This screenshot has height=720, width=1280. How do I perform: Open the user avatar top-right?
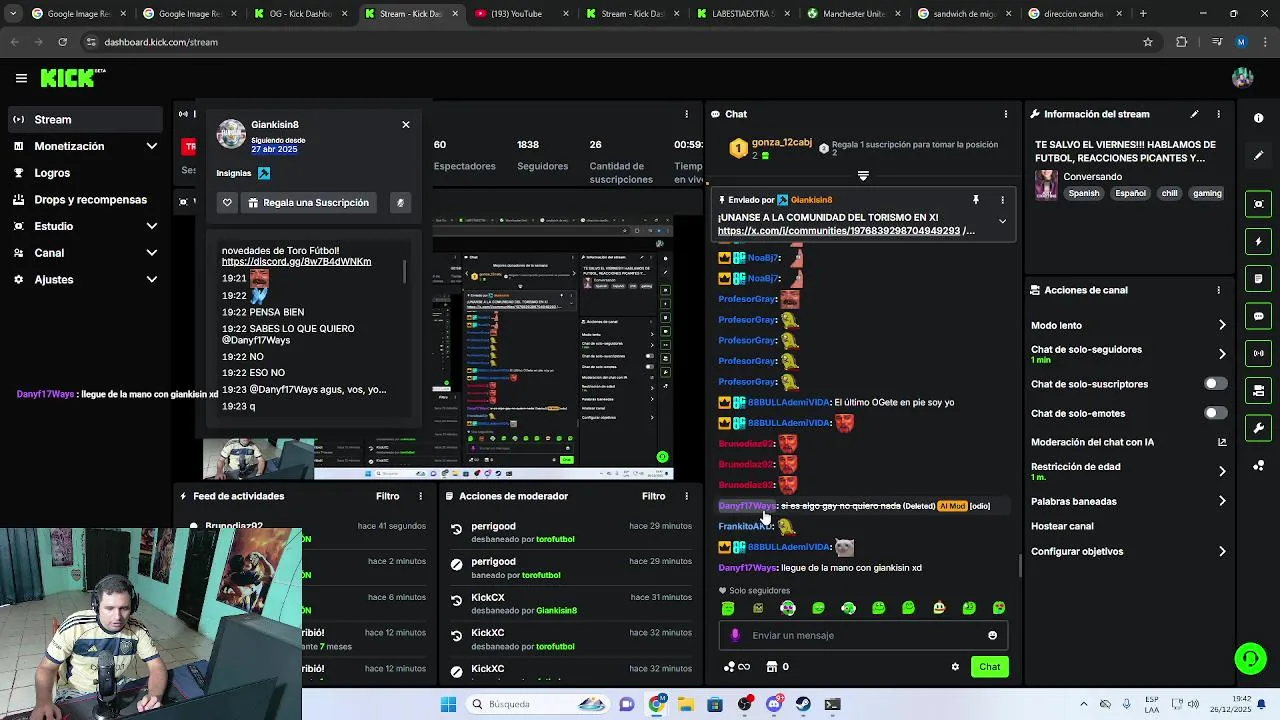tap(1243, 78)
